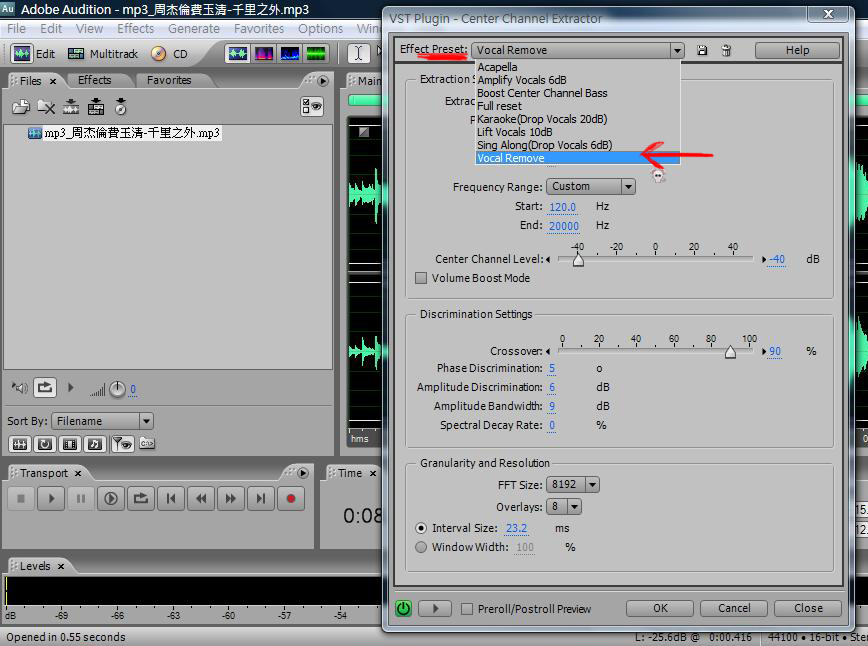Click Transport Pause button
The height and width of the screenshot is (646, 868).
(x=81, y=499)
